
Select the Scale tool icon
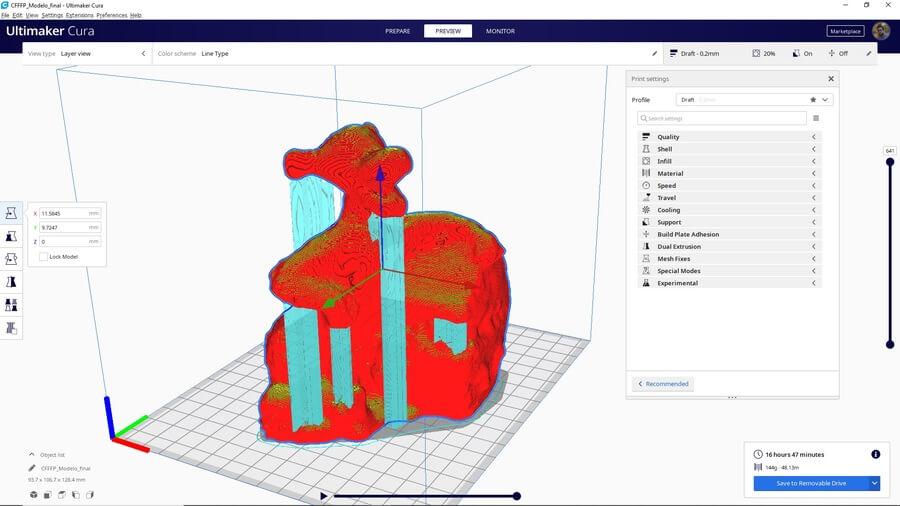click(11, 236)
